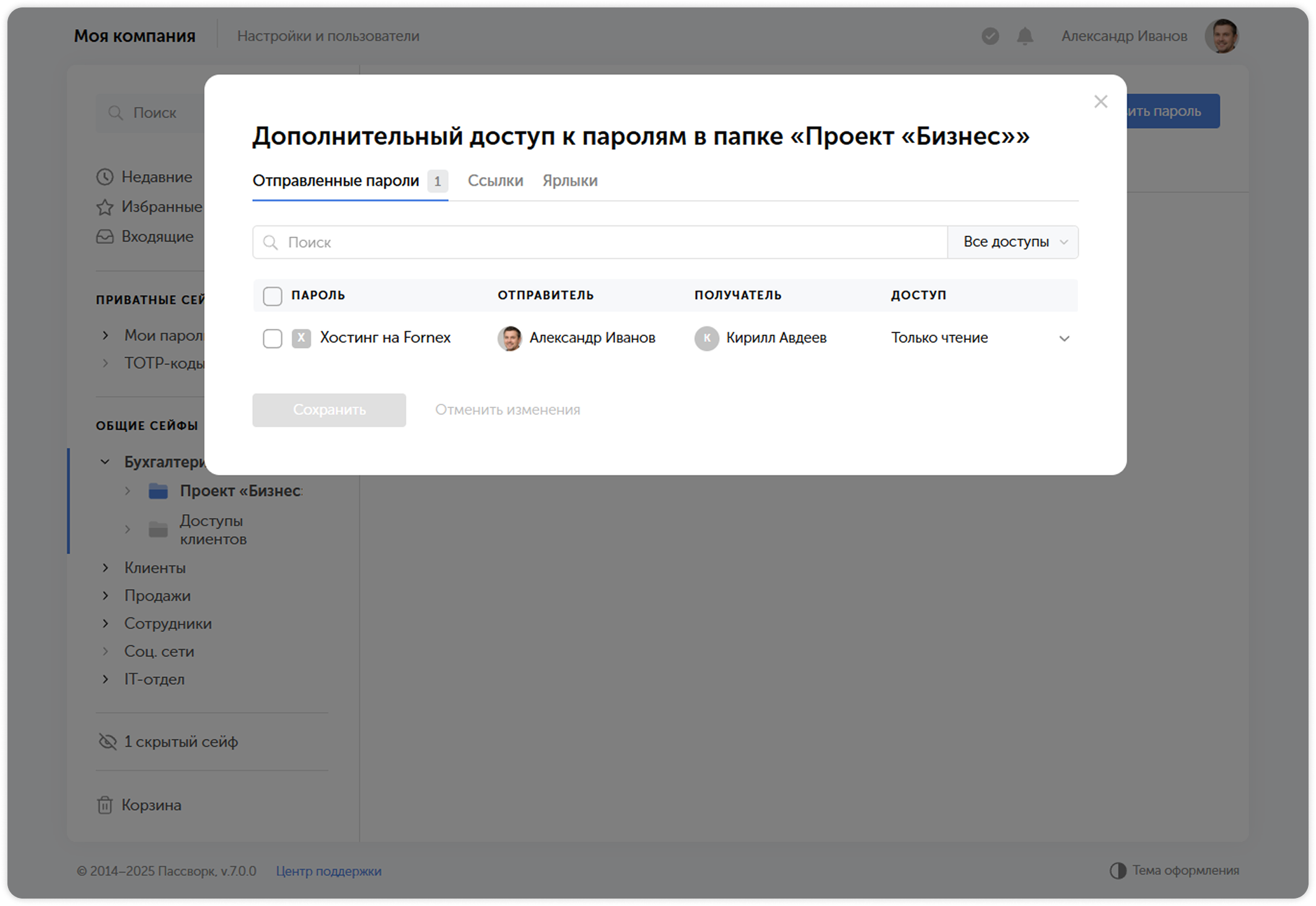
Task: Open the Все доступы filter dropdown
Action: pos(1013,242)
